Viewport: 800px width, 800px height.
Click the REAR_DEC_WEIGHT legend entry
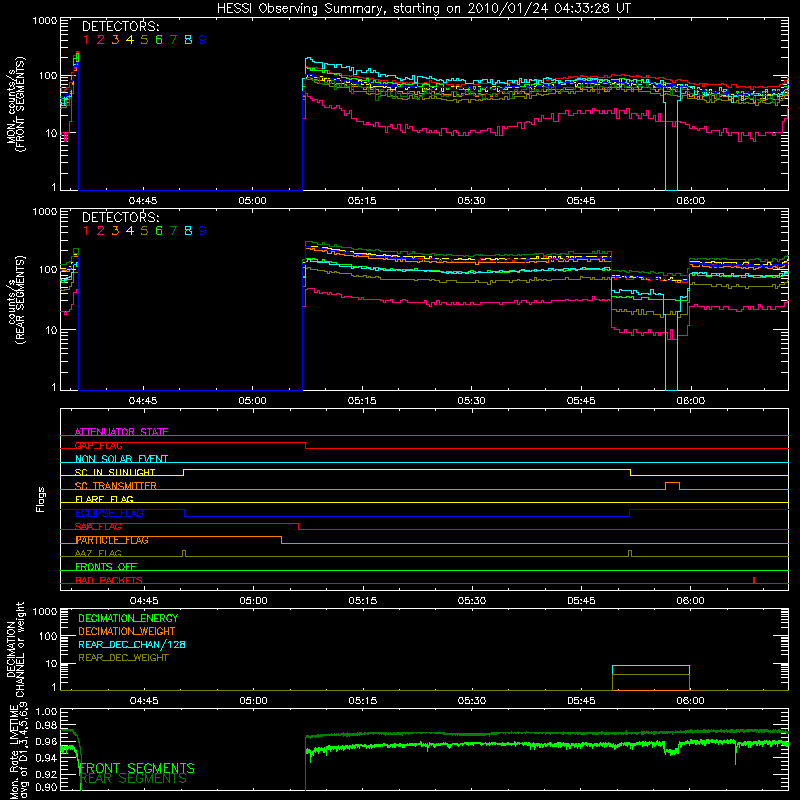click(123, 658)
